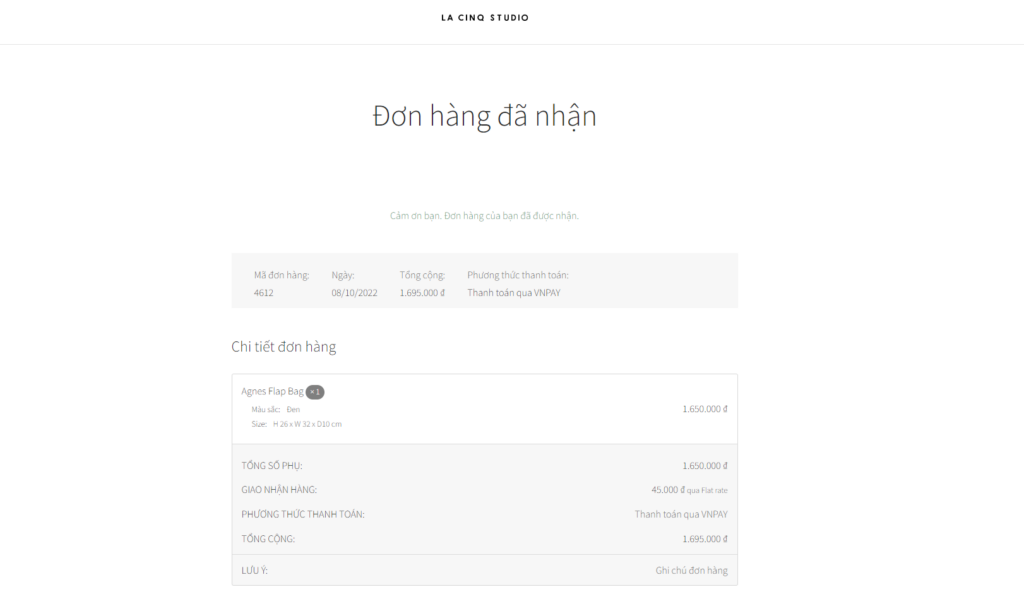Click the 'Ghi chú đơn hàng' note text
Viewport: 1024px width, 616px height.
691,571
